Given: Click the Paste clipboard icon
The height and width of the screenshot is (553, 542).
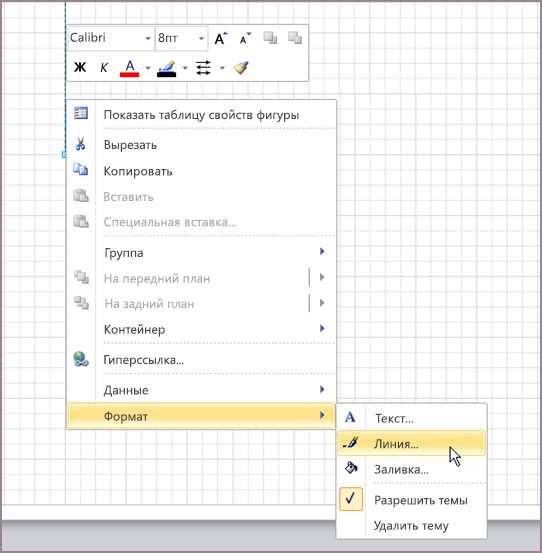Looking at the screenshot, I should tap(81, 195).
